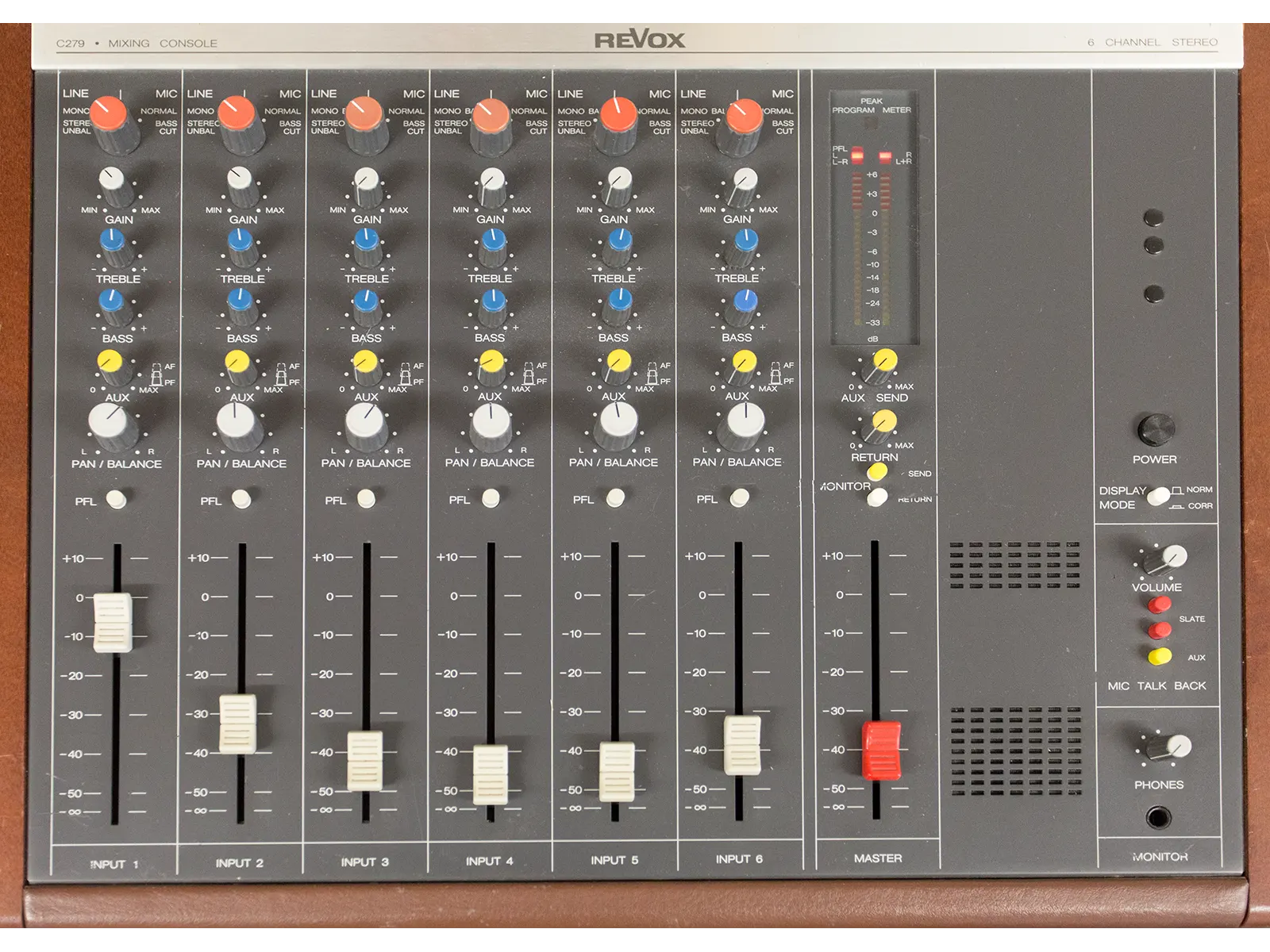Toggle the PFL button on Input 2
1270x952 pixels.
(x=241, y=498)
